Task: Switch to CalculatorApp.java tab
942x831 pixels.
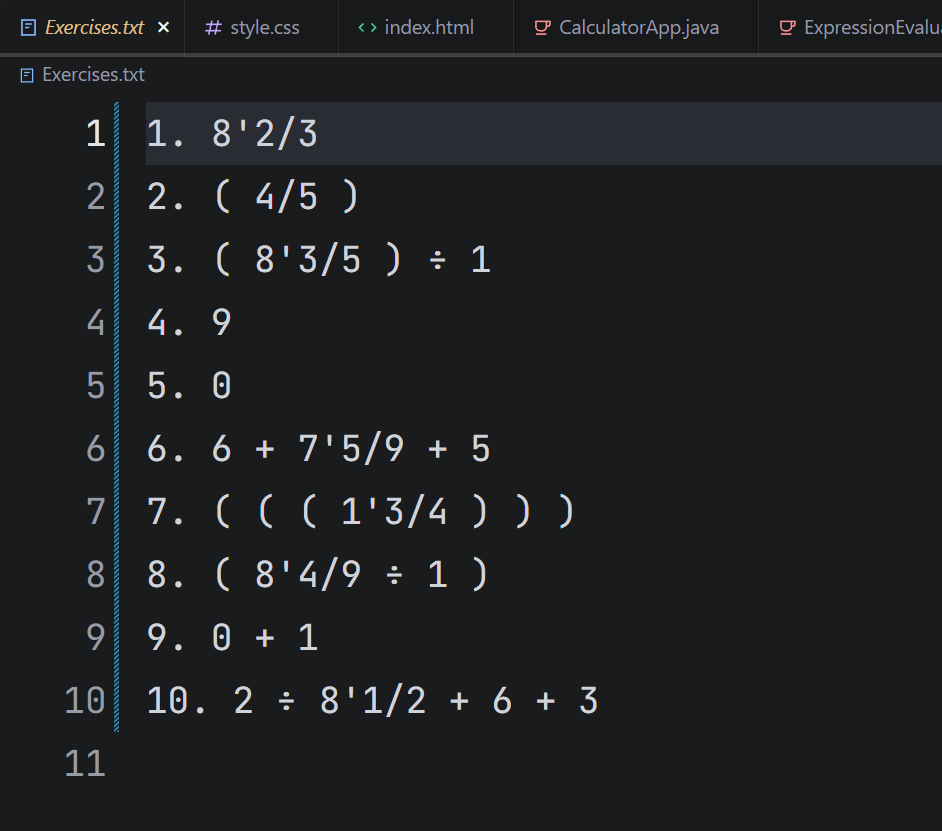Action: [636, 28]
